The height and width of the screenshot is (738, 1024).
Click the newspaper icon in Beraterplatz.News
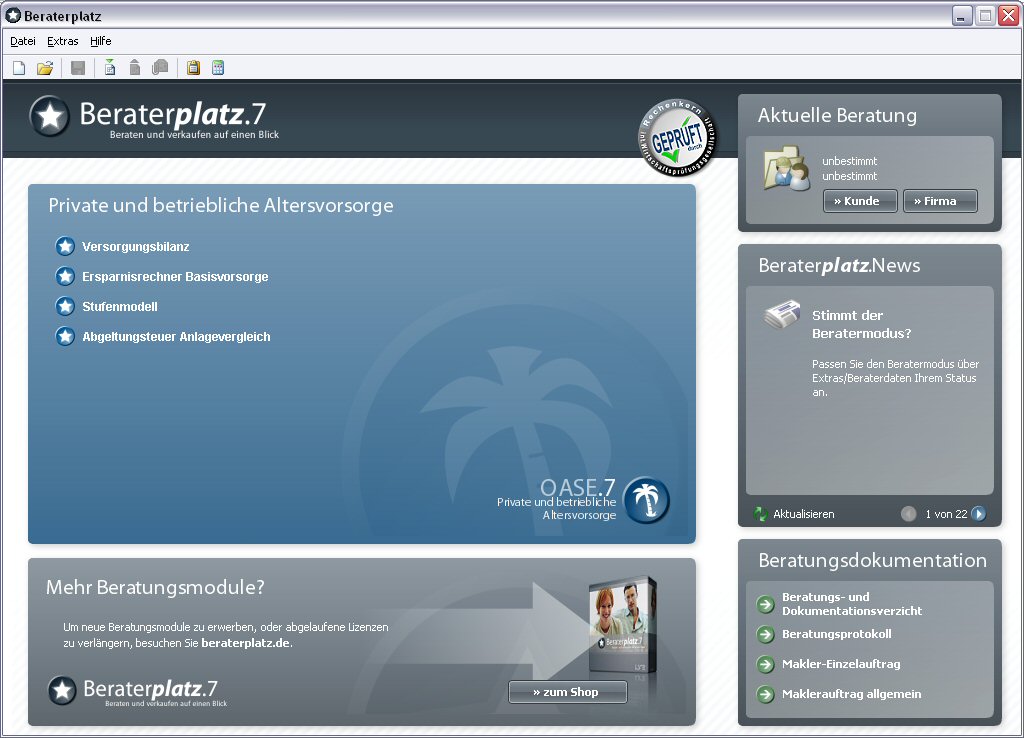(x=782, y=314)
